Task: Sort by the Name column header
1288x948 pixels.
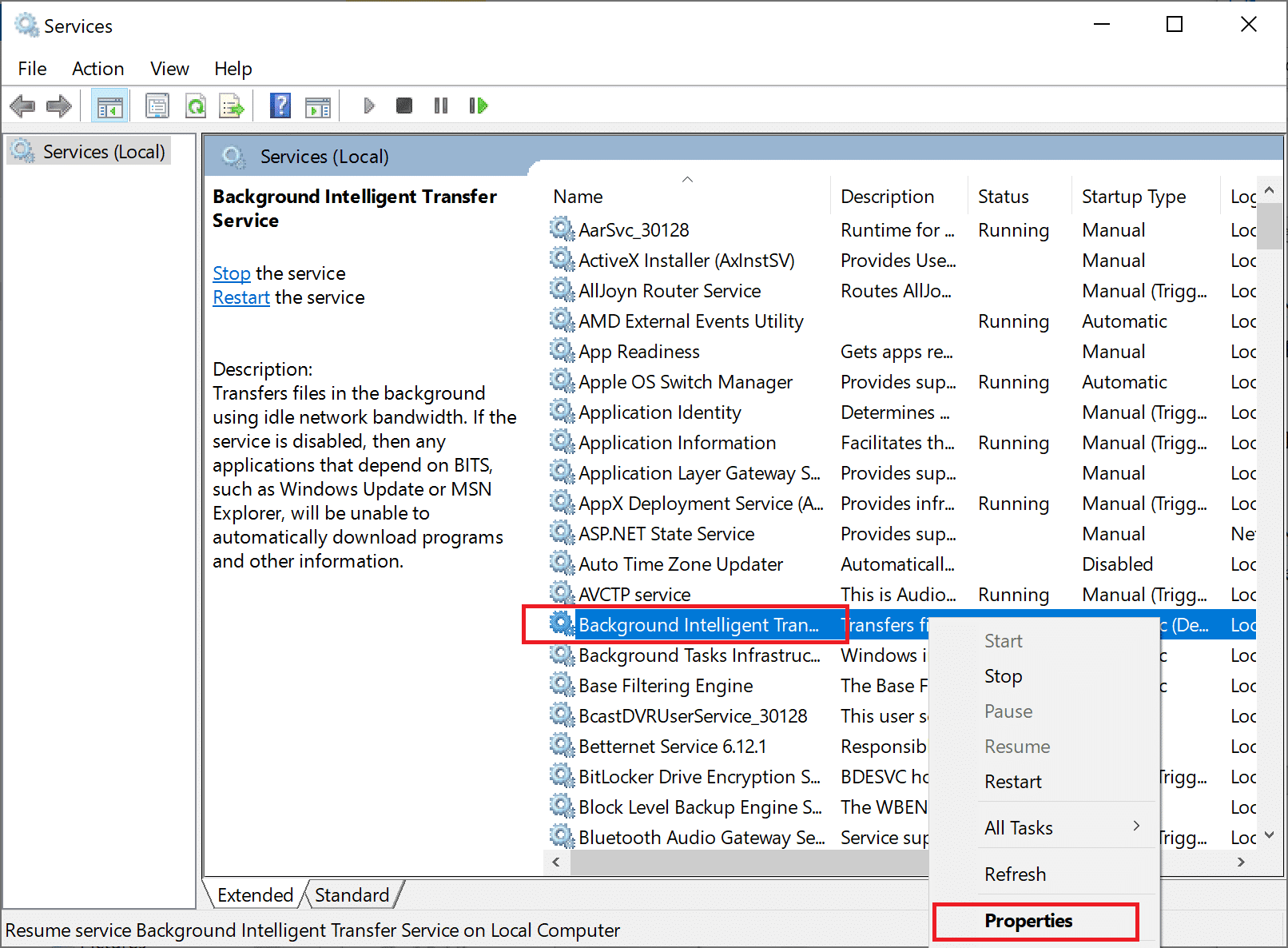Action: coord(578,197)
